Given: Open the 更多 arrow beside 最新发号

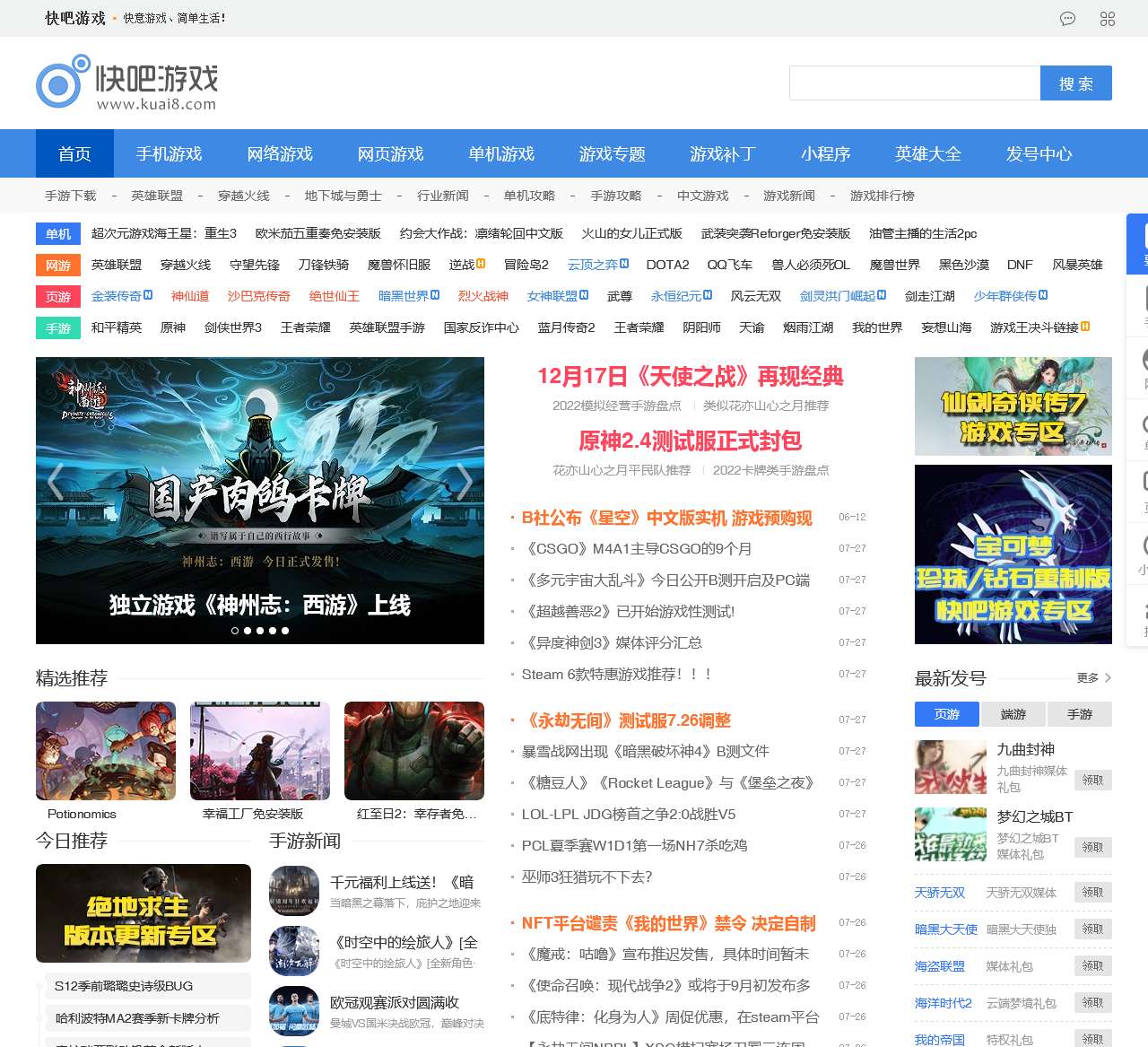Looking at the screenshot, I should click(1094, 678).
